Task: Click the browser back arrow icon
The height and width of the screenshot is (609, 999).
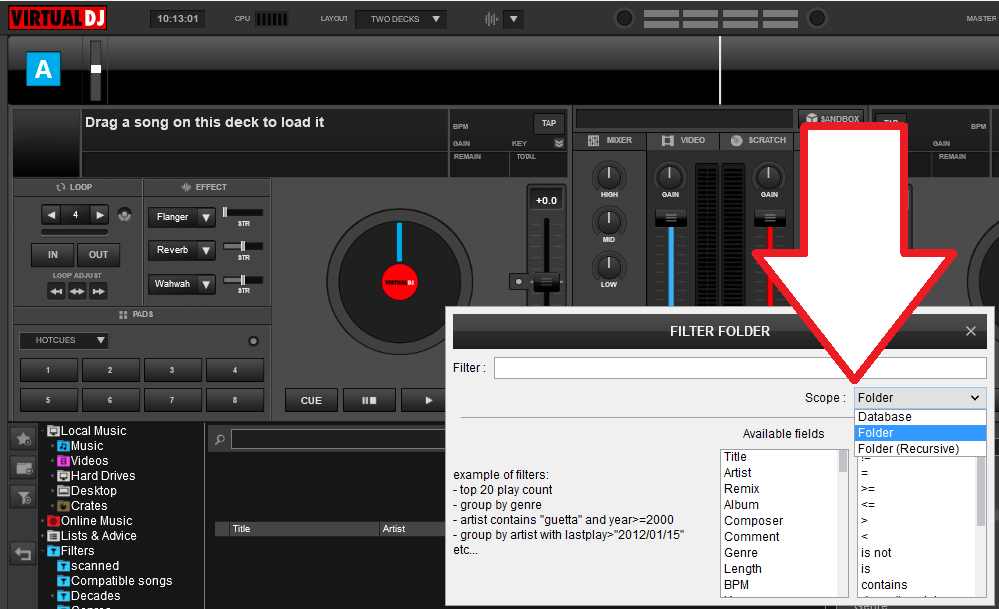Action: (x=24, y=554)
